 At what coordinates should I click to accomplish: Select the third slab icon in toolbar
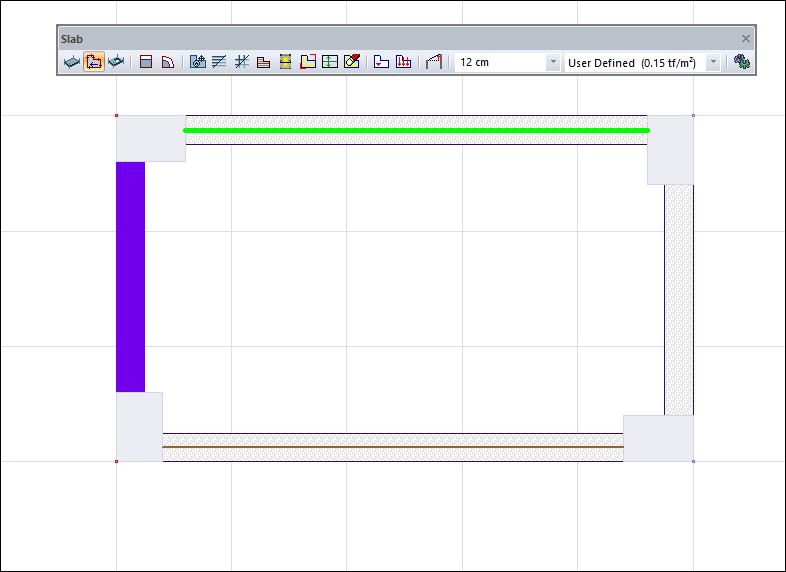click(117, 62)
